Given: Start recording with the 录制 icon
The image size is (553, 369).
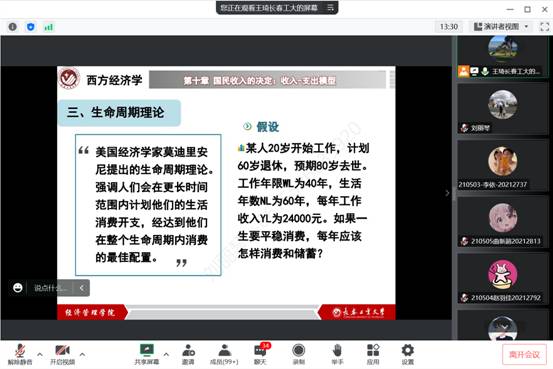Looking at the screenshot, I should coord(299,354).
